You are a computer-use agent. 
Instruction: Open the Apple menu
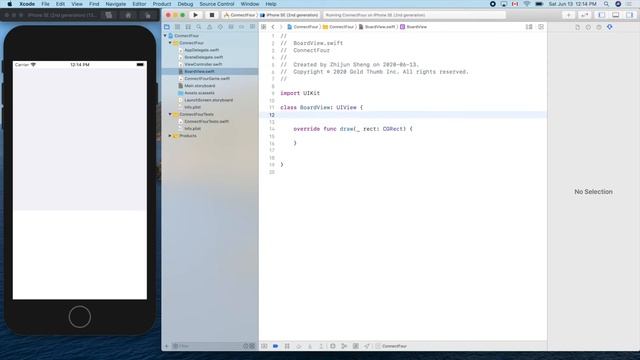(9, 4)
